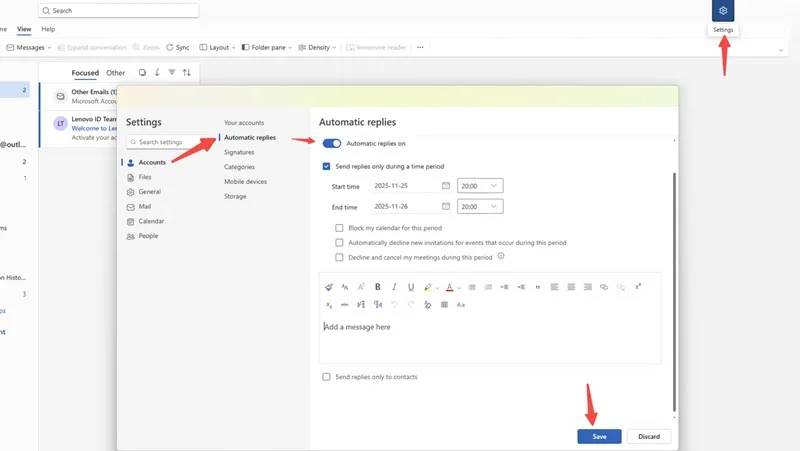
Task: Select Storage in settings submenu
Action: (x=235, y=196)
